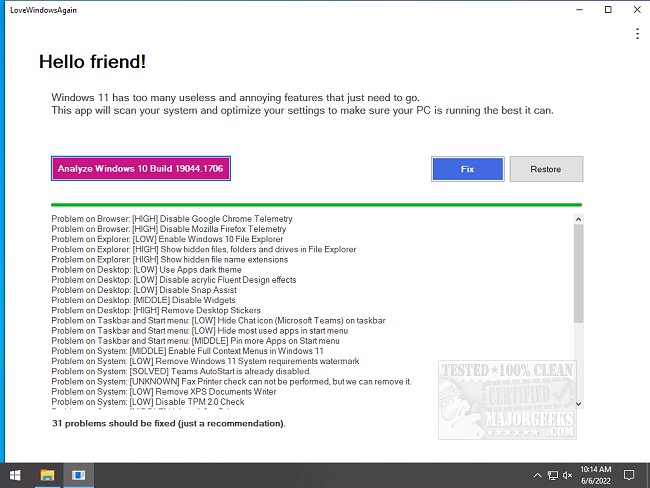Select 'Disable acrylic Fluent Design effects' line
The width and height of the screenshot is (650, 488).
[174, 280]
